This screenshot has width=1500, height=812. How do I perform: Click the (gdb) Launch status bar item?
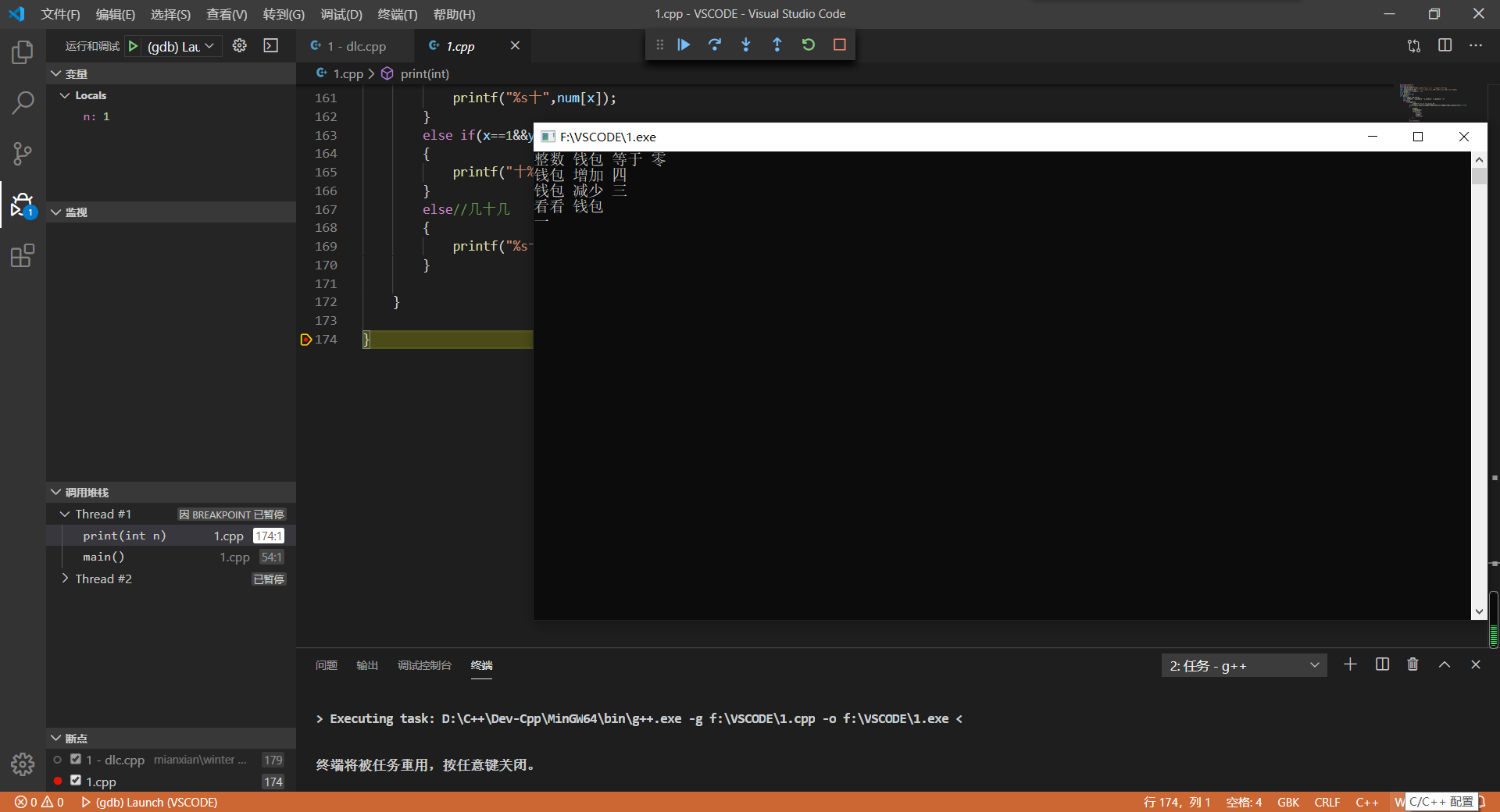click(150, 802)
